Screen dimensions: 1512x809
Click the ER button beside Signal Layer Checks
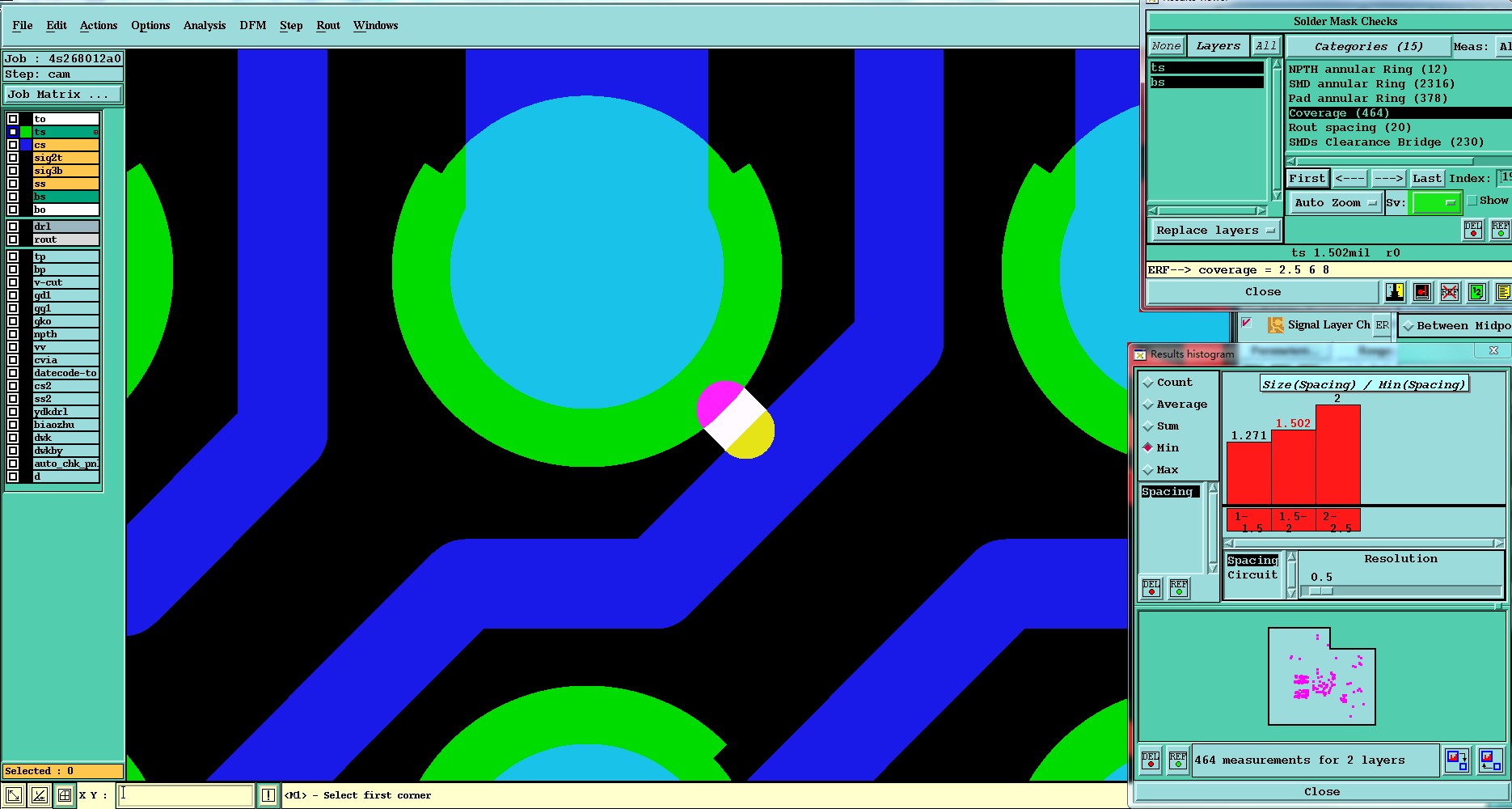[1383, 325]
